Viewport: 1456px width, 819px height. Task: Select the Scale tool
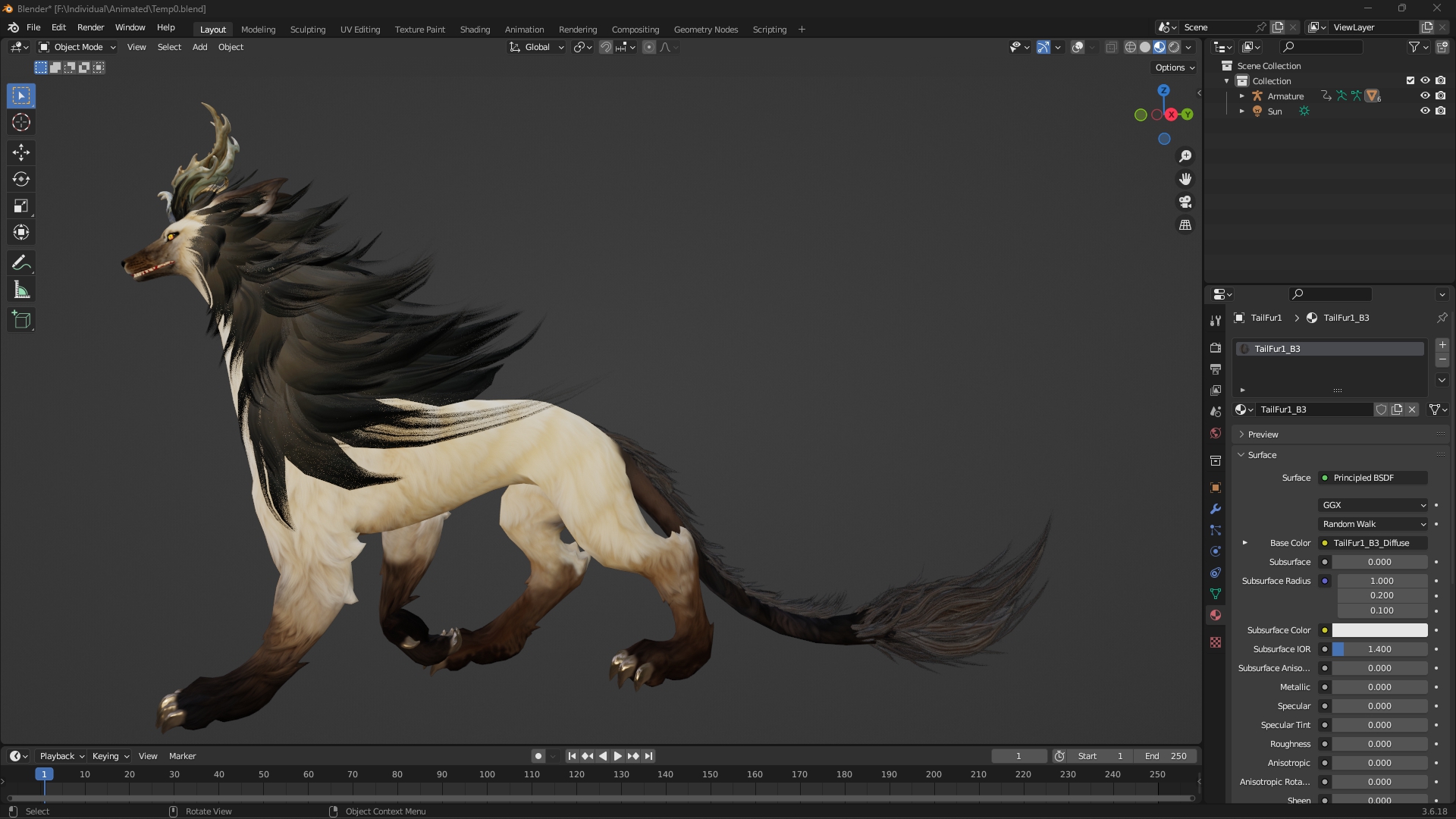[x=21, y=206]
